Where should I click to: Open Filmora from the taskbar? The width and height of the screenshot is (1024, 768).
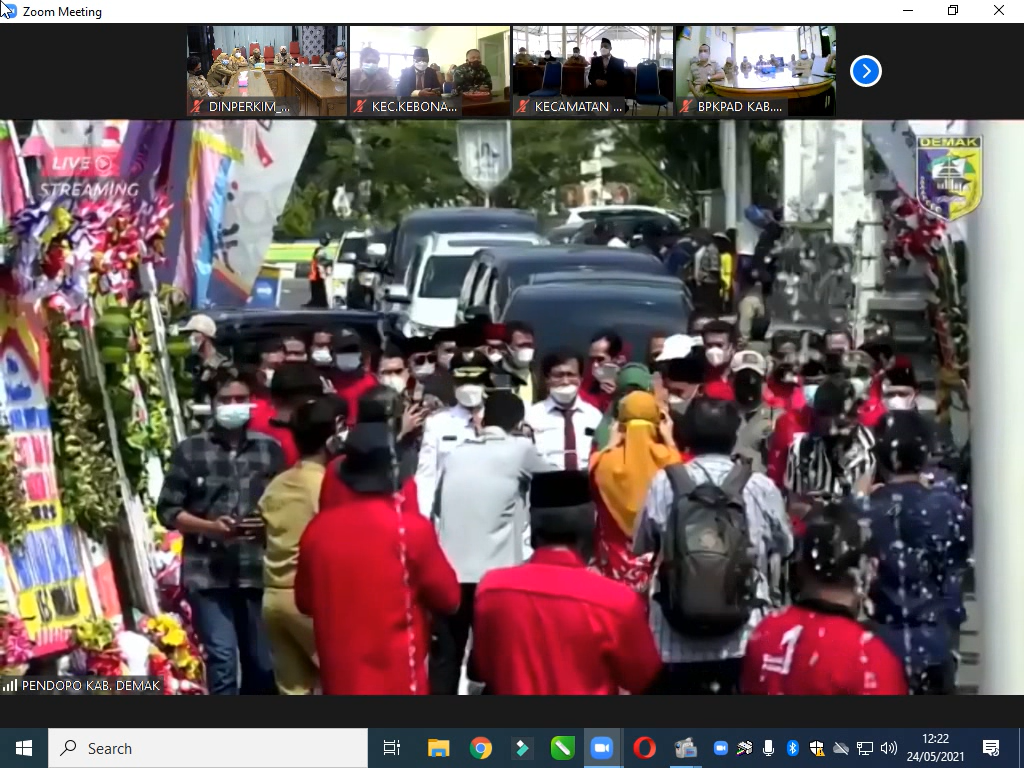(521, 748)
